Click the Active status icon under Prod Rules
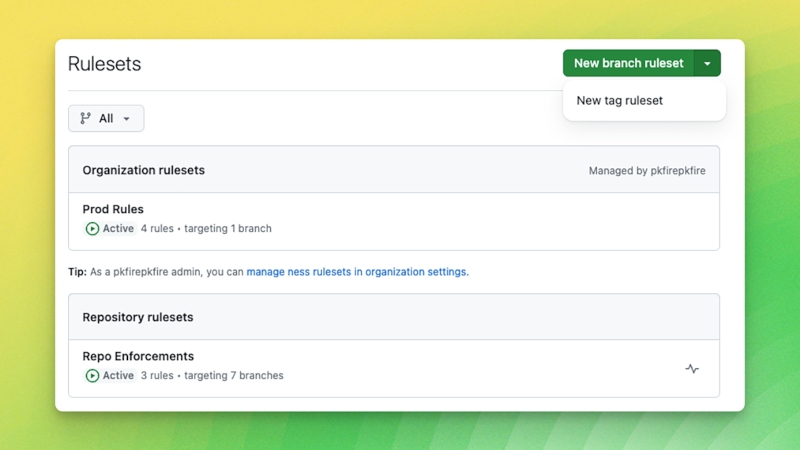This screenshot has height=450, width=800. pos(92,229)
